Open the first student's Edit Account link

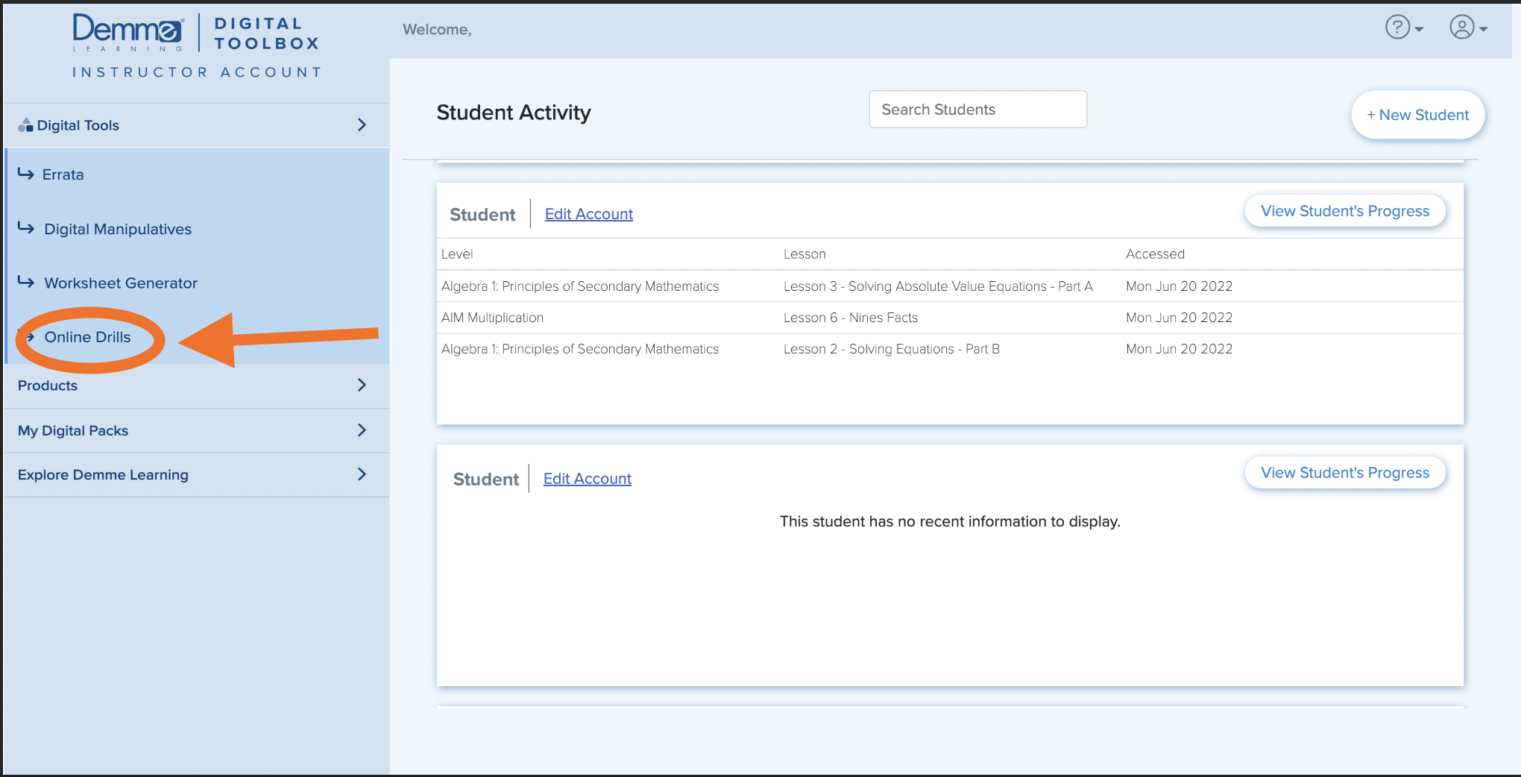588,214
